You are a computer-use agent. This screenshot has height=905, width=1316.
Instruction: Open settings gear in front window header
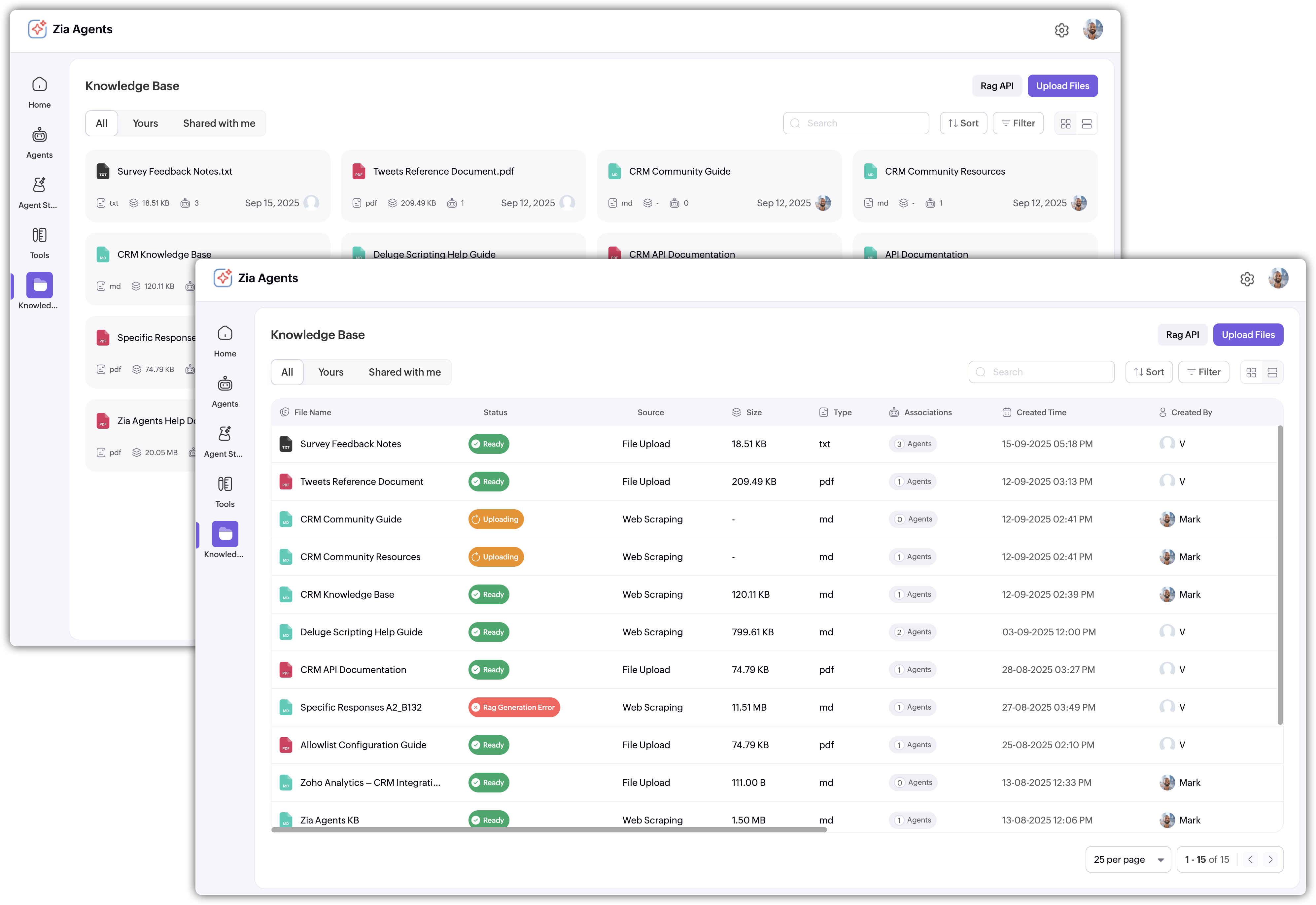(1247, 279)
